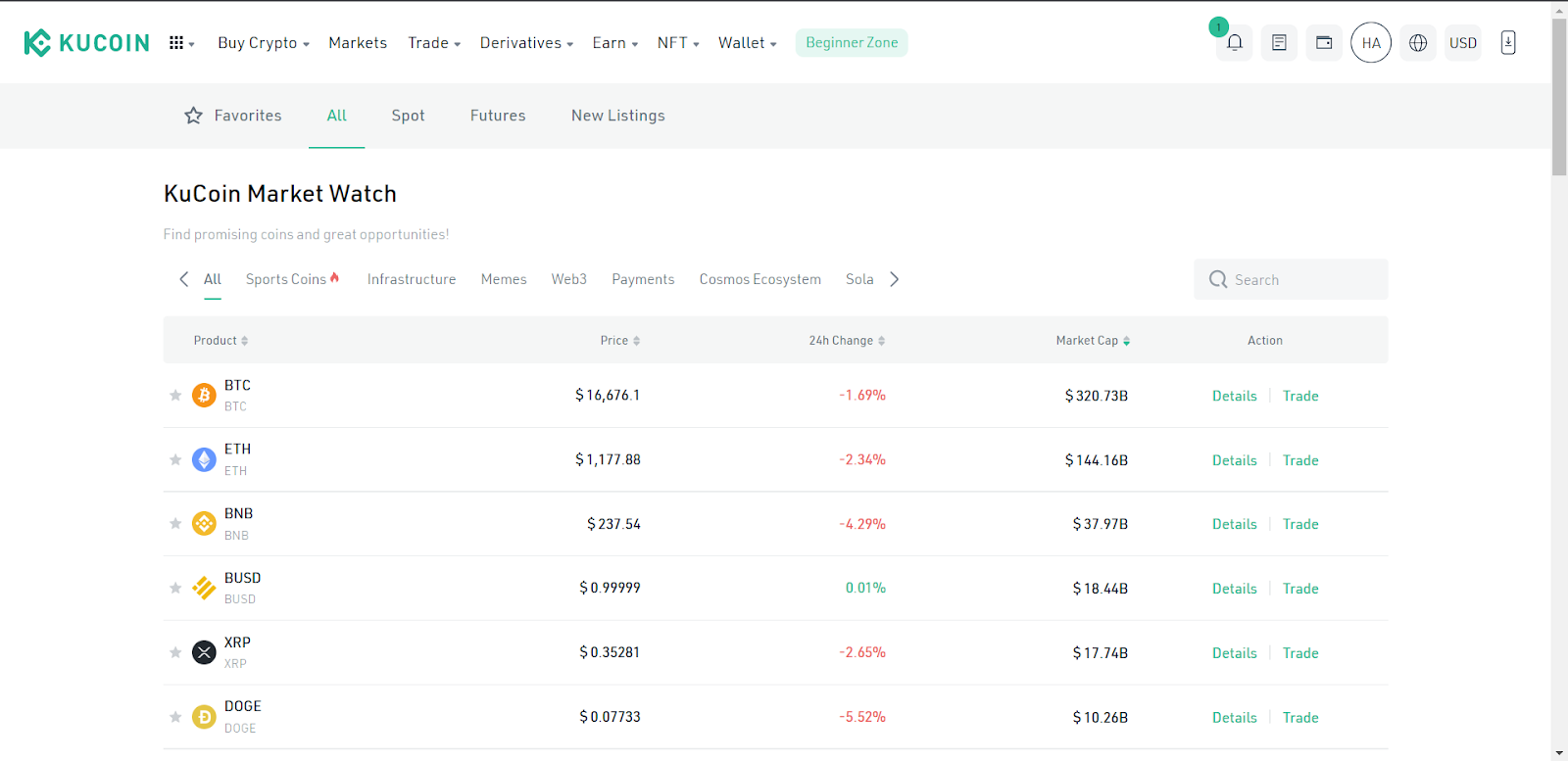This screenshot has width=1568, height=761.
Task: Click the KuCoin logo
Action: click(86, 43)
